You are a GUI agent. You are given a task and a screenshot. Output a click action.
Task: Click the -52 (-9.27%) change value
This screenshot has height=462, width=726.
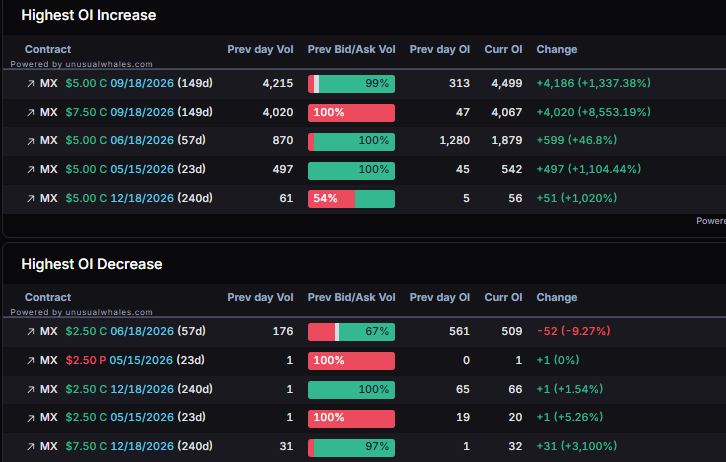click(x=574, y=331)
